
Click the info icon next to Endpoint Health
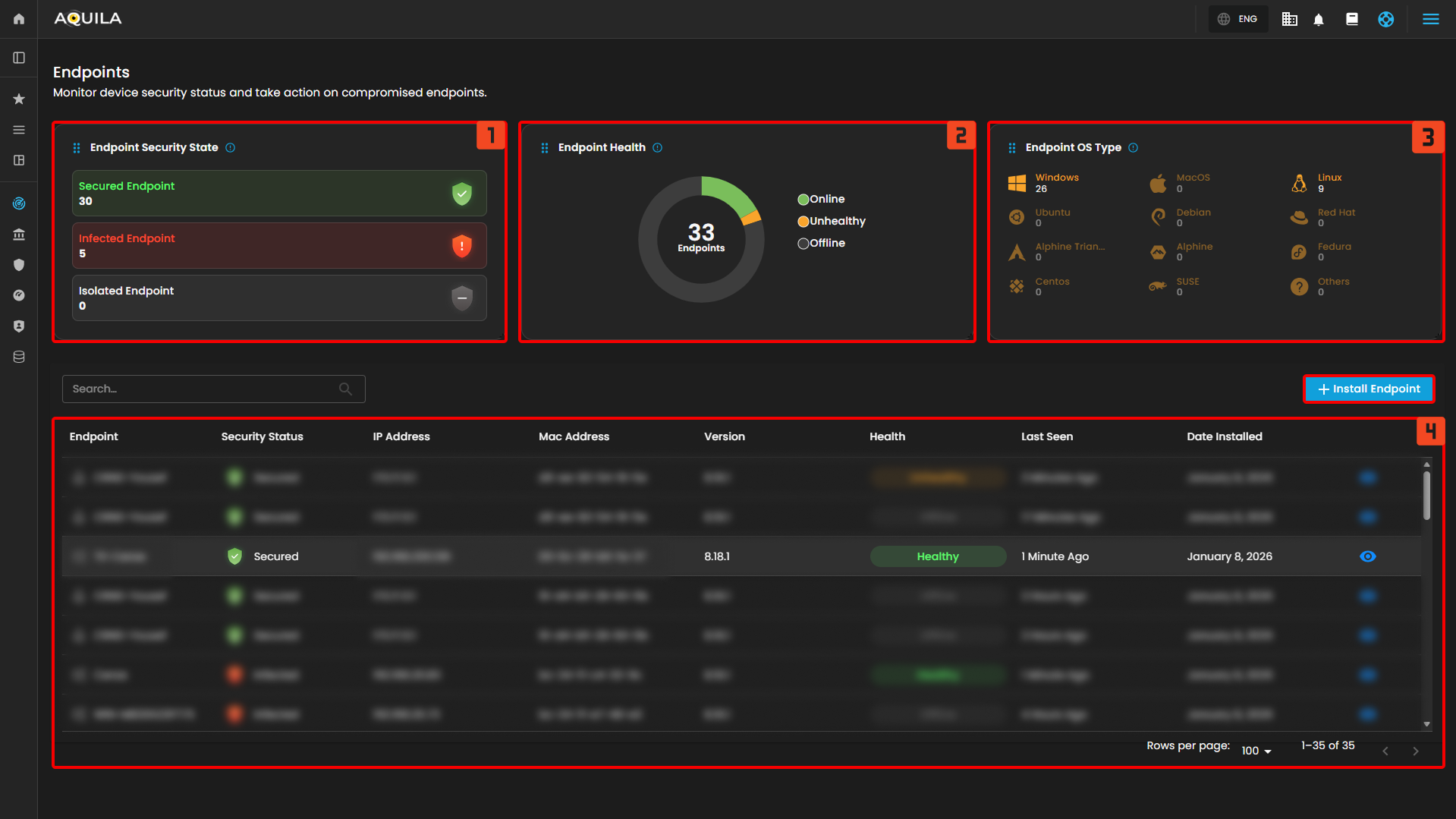point(658,147)
